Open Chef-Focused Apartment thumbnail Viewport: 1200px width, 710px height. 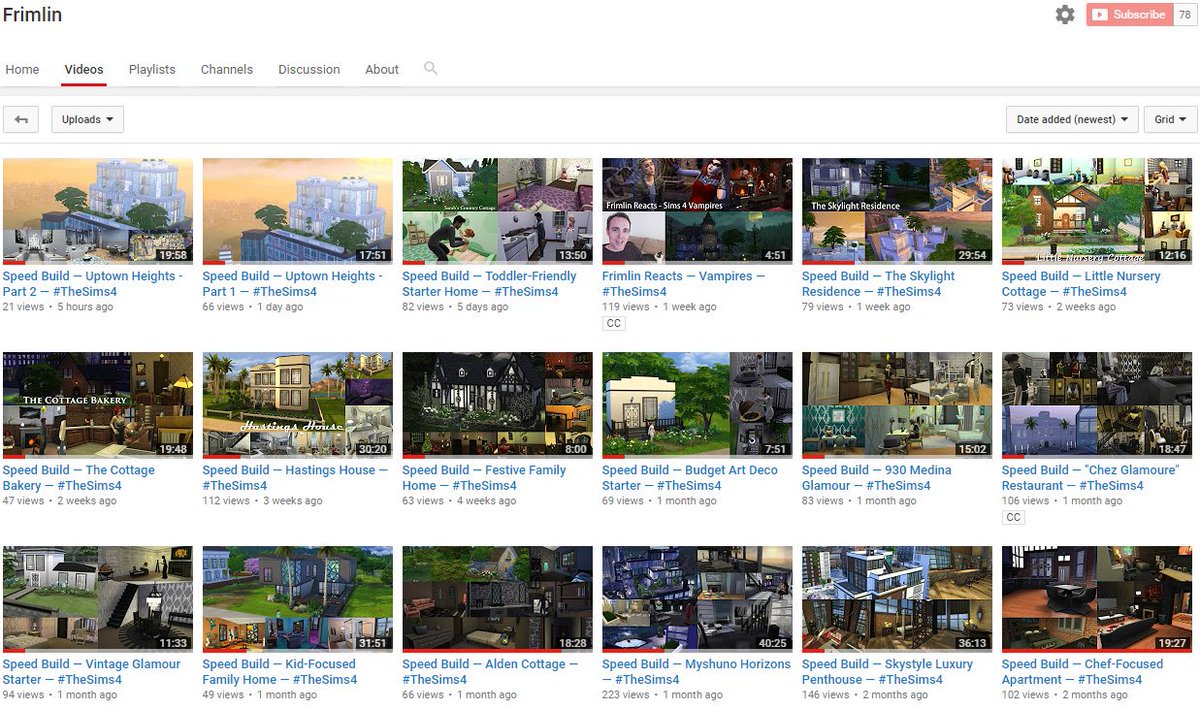[x=1096, y=599]
